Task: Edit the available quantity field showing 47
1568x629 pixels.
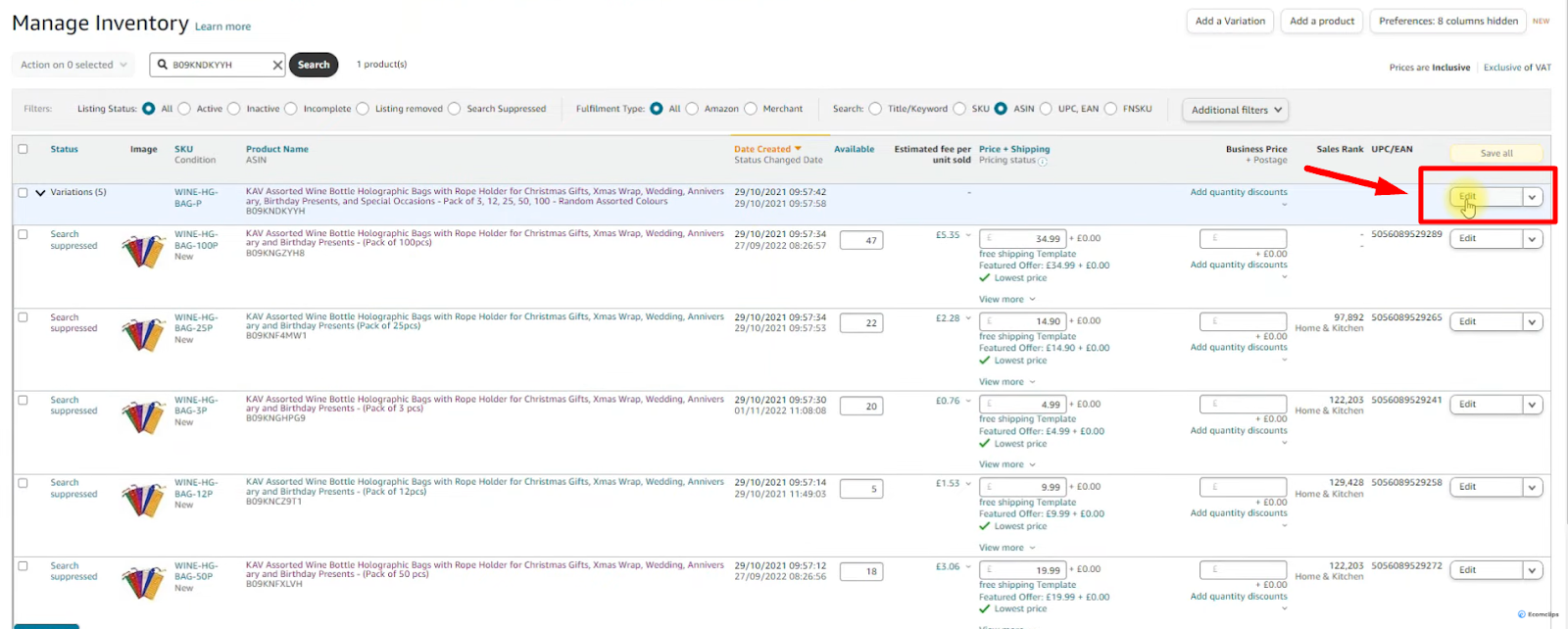Action: [x=861, y=240]
